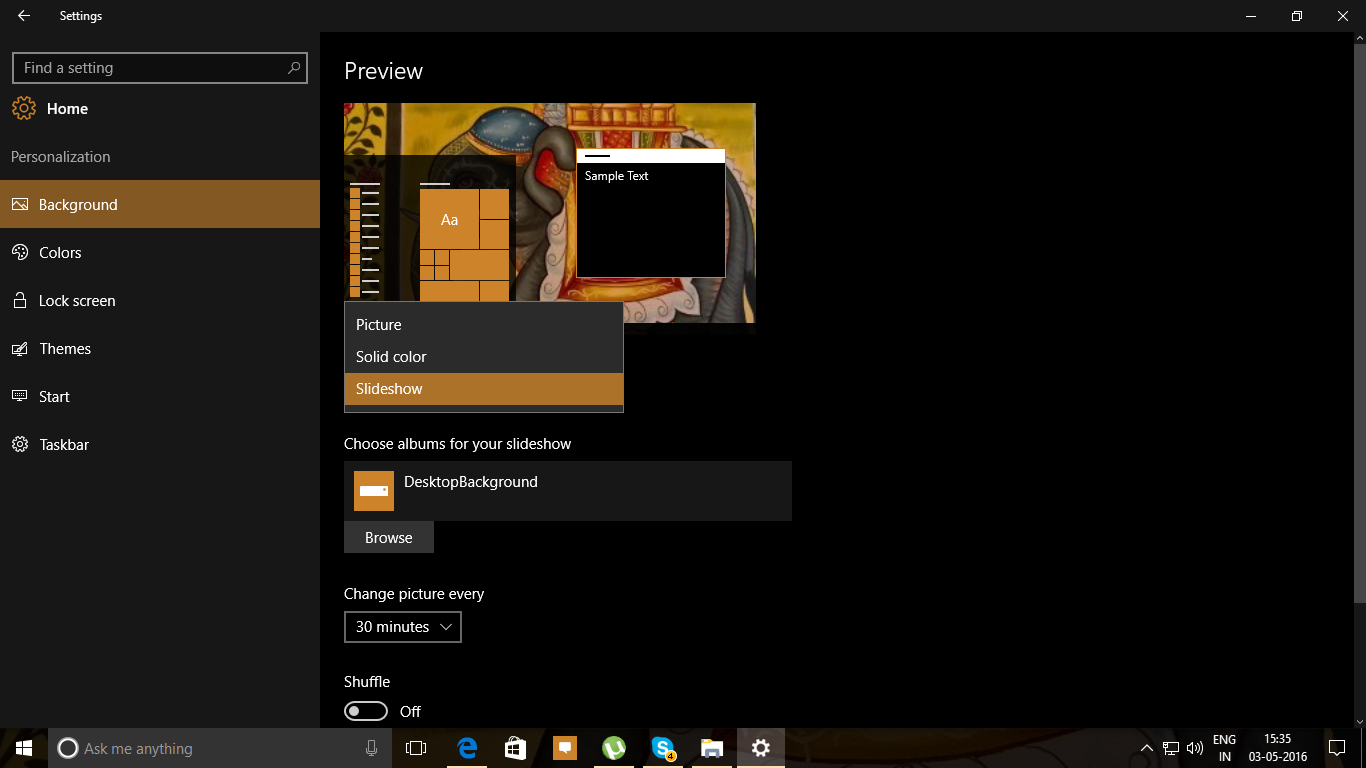Open Lock screen settings
Screen dimensions: 1366x768
[75, 300]
